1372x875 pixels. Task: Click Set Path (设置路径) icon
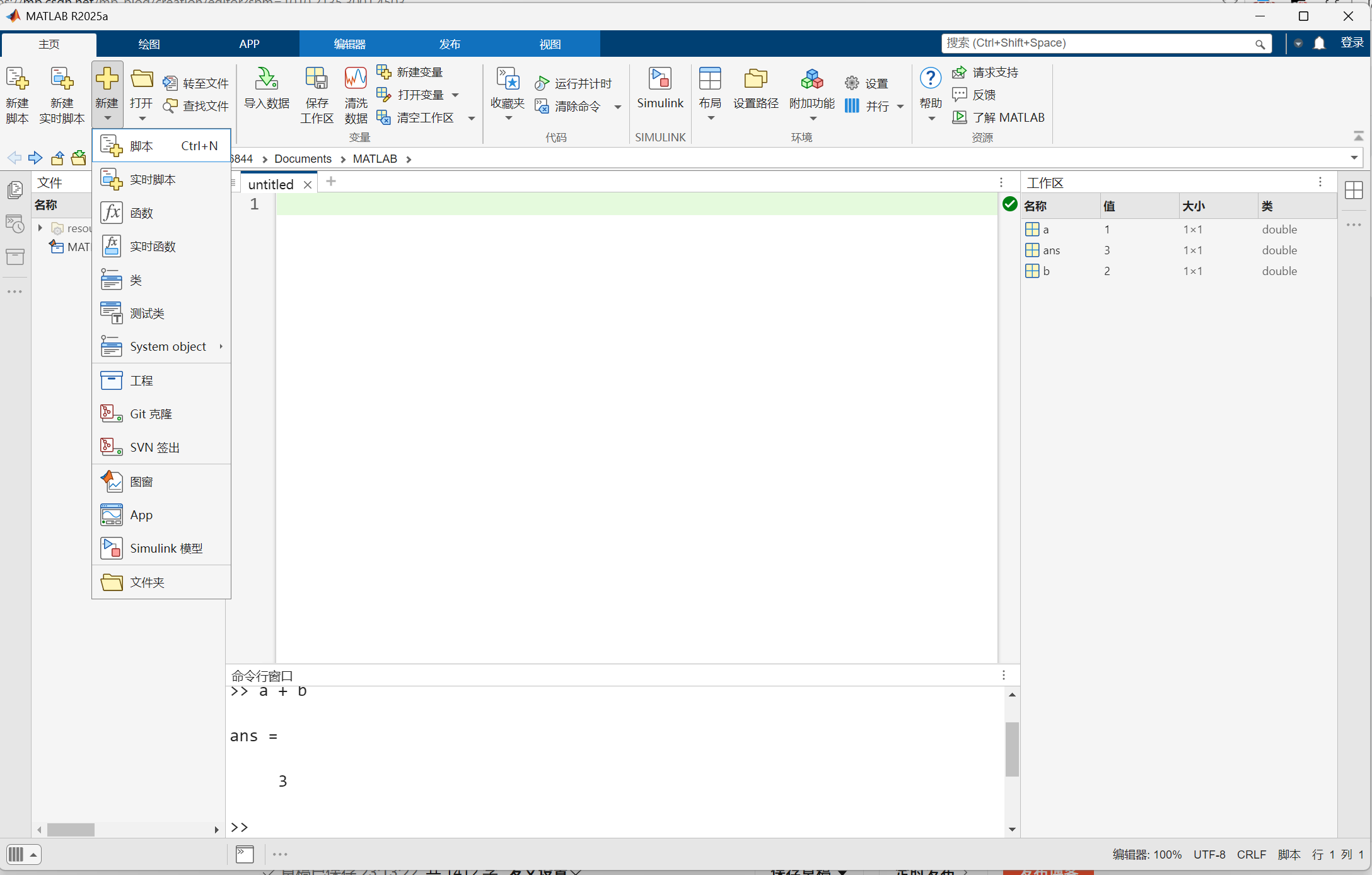click(755, 80)
